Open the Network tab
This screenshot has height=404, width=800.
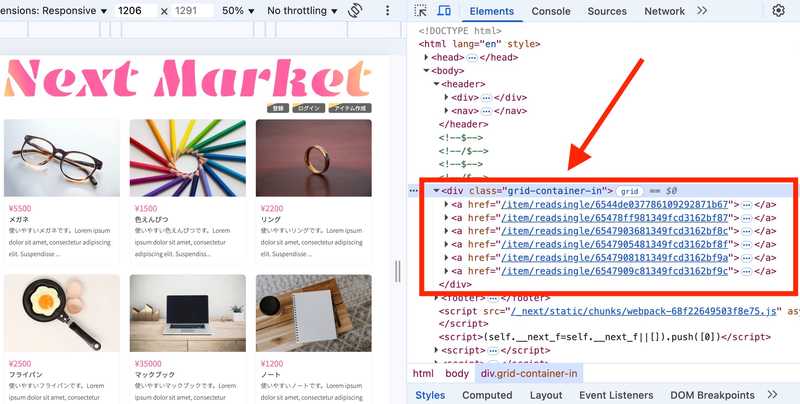pyautogui.click(x=664, y=11)
